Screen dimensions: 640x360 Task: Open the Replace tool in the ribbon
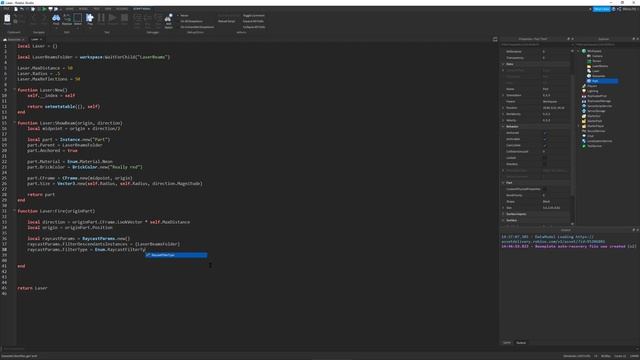67,18
